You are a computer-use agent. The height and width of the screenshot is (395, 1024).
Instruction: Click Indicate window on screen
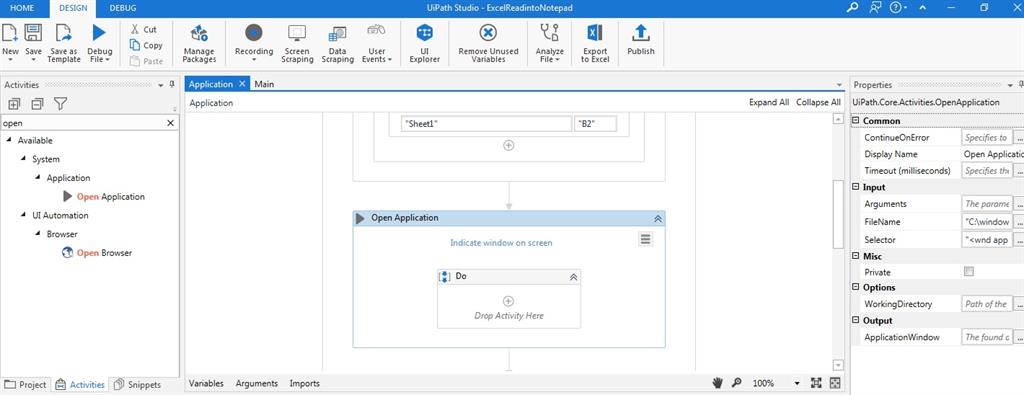pyautogui.click(x=501, y=243)
